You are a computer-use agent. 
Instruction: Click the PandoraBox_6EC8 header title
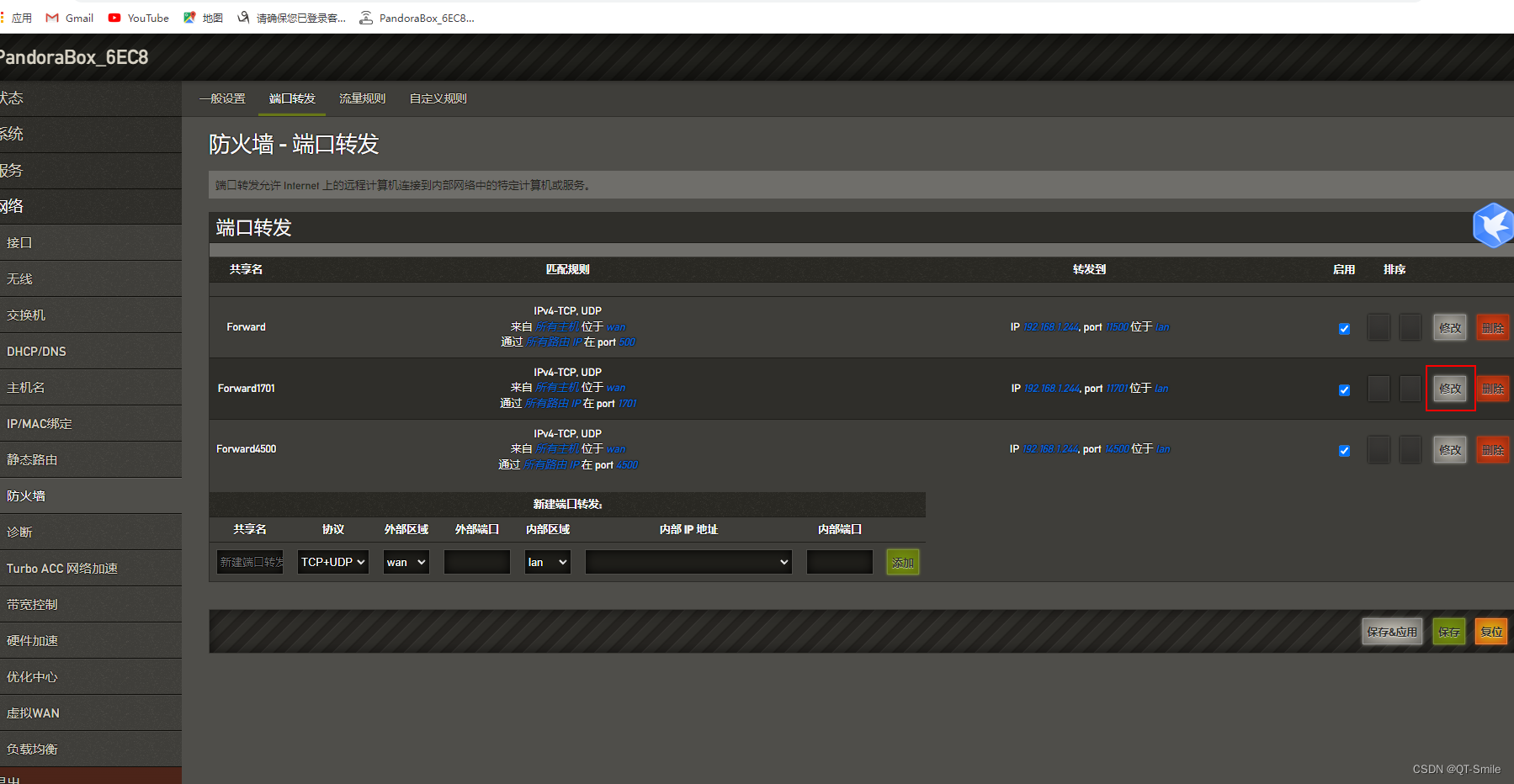pyautogui.click(x=74, y=57)
